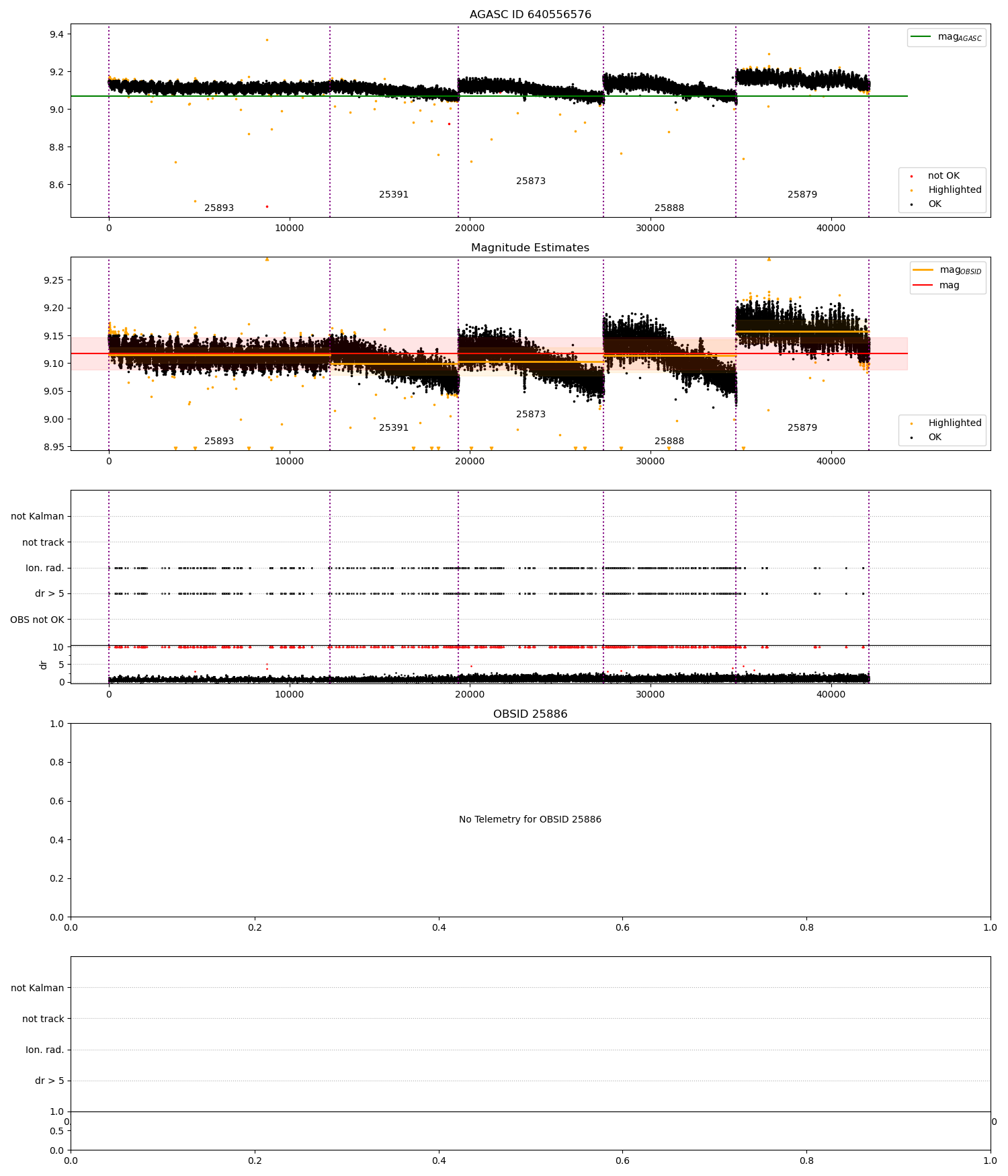Select the mag AGASC legend entry

coord(947,38)
